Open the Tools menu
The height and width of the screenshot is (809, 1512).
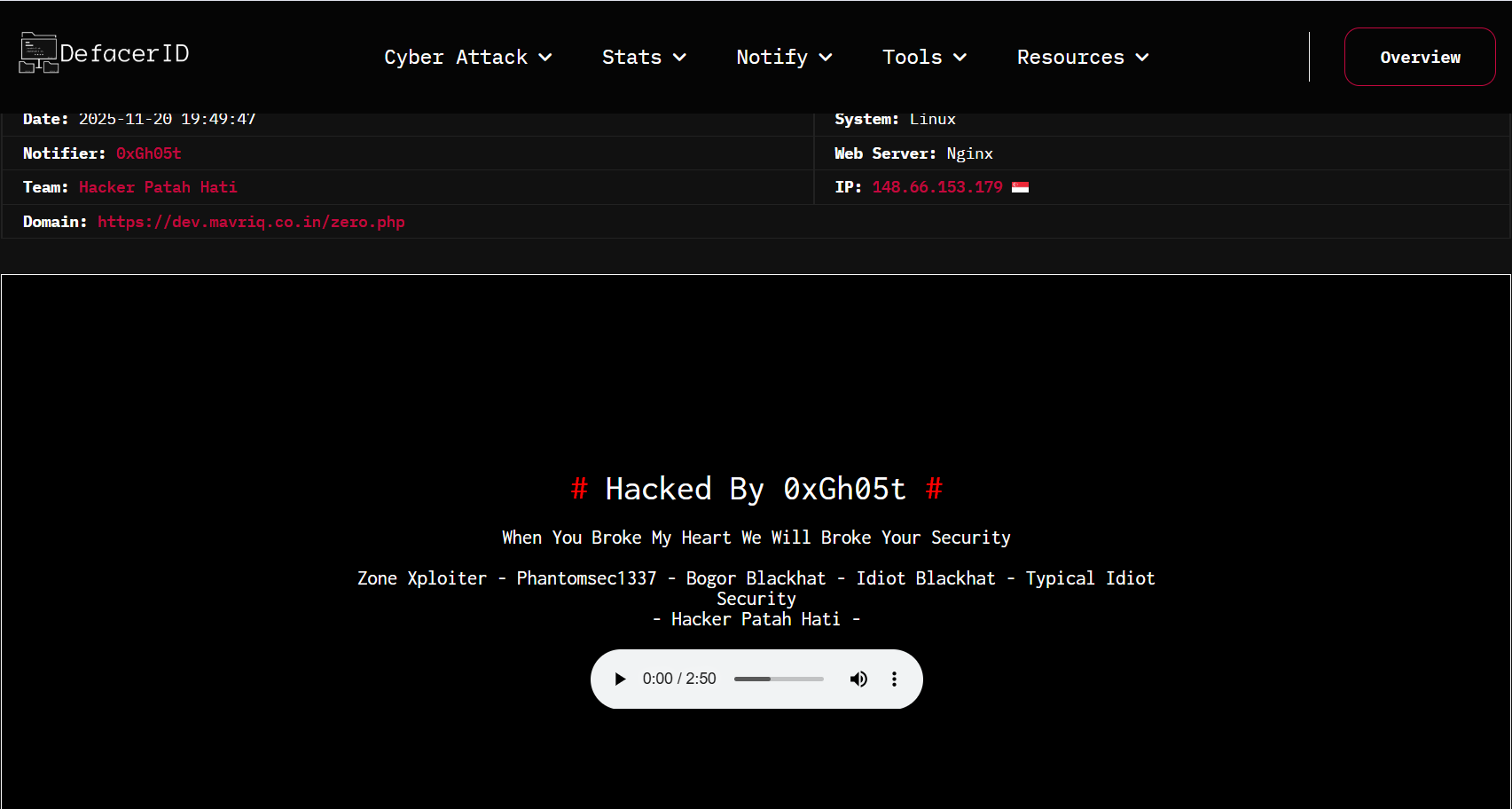[x=912, y=58]
